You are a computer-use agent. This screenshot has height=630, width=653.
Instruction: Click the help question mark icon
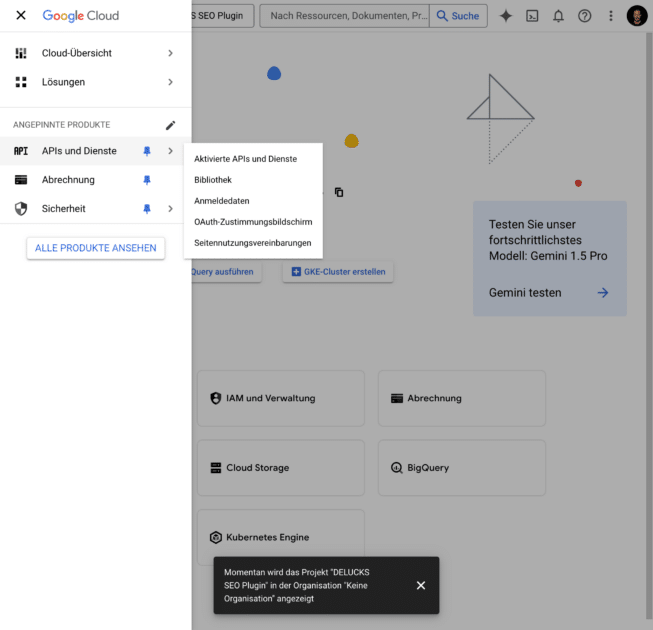584,16
